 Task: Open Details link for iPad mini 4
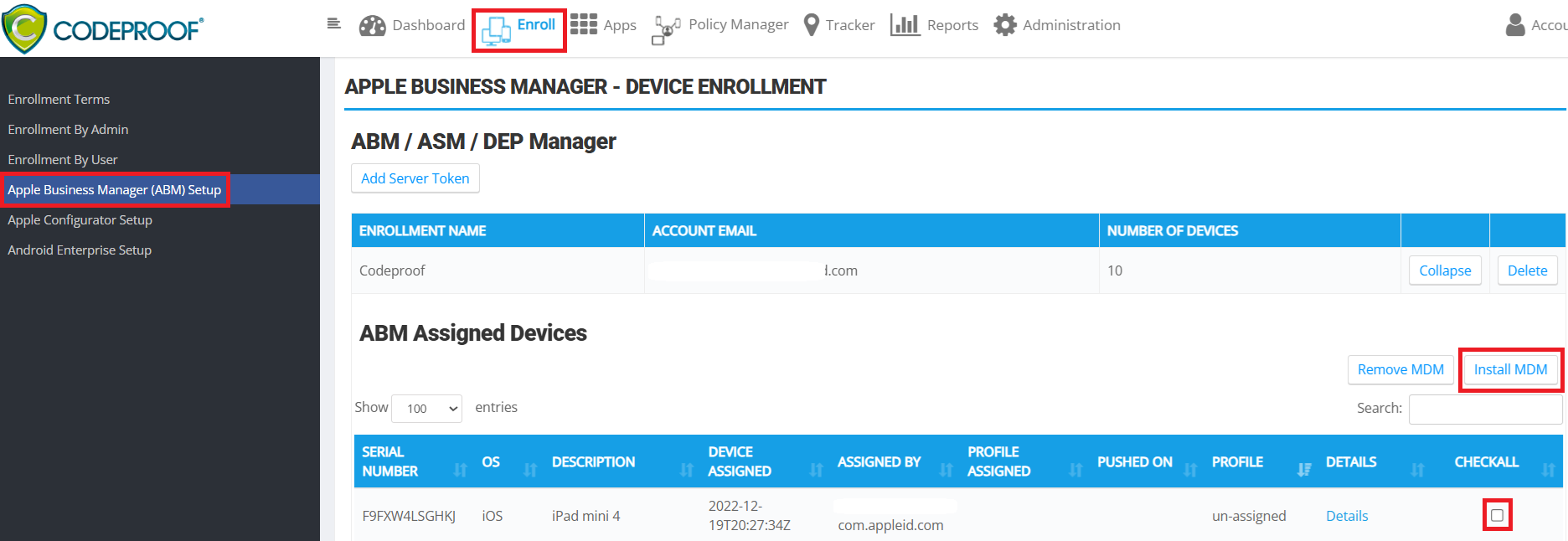[x=1347, y=516]
